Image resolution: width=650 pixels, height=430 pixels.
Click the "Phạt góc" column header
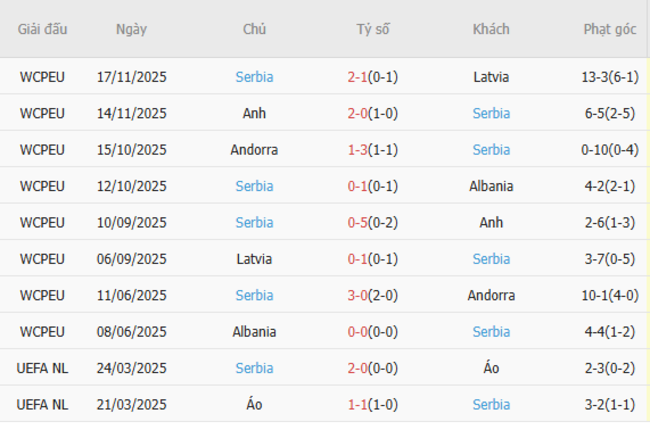coord(609,29)
